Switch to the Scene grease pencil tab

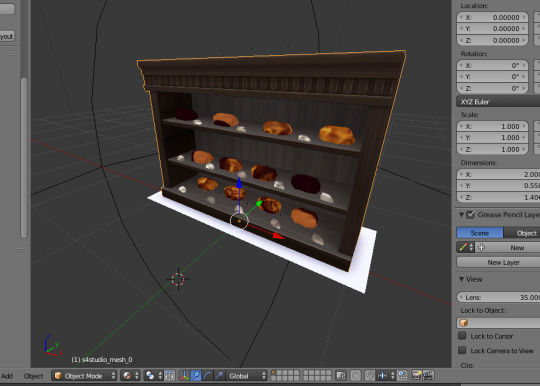click(480, 233)
